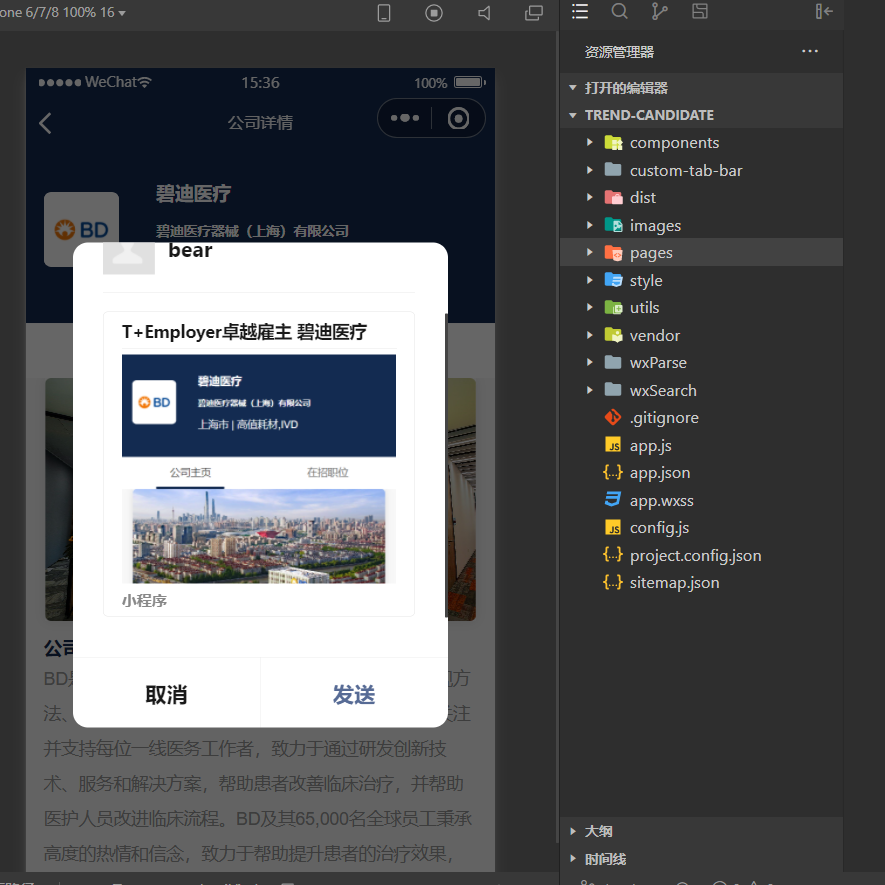Click the bear recipient avatar
This screenshot has height=885, width=885.
click(129, 259)
